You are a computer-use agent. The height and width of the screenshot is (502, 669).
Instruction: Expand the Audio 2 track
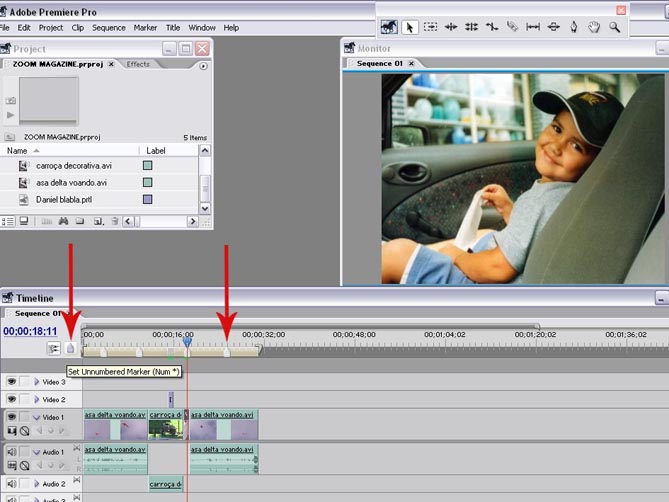[x=37, y=484]
